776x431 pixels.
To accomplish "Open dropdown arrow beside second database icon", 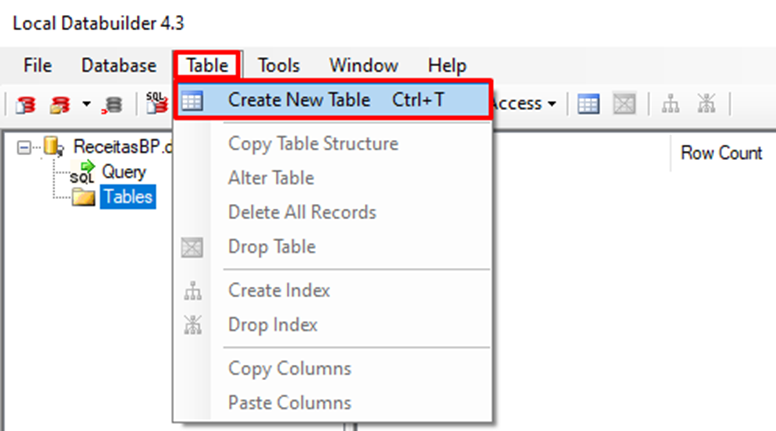I will [x=86, y=104].
